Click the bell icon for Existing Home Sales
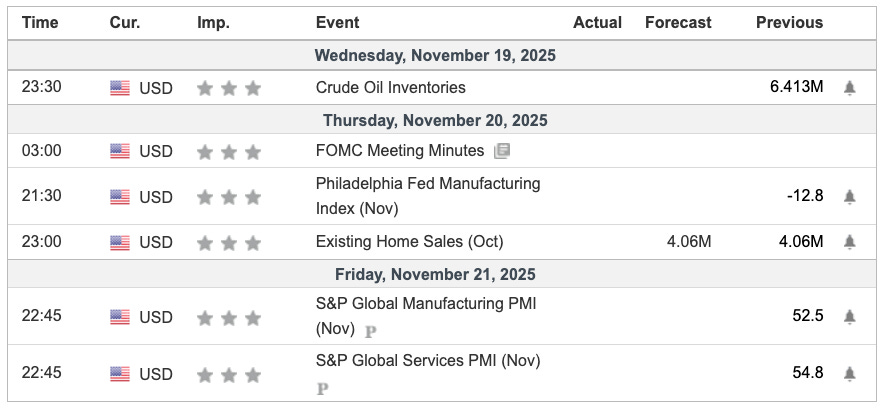 coord(849,242)
